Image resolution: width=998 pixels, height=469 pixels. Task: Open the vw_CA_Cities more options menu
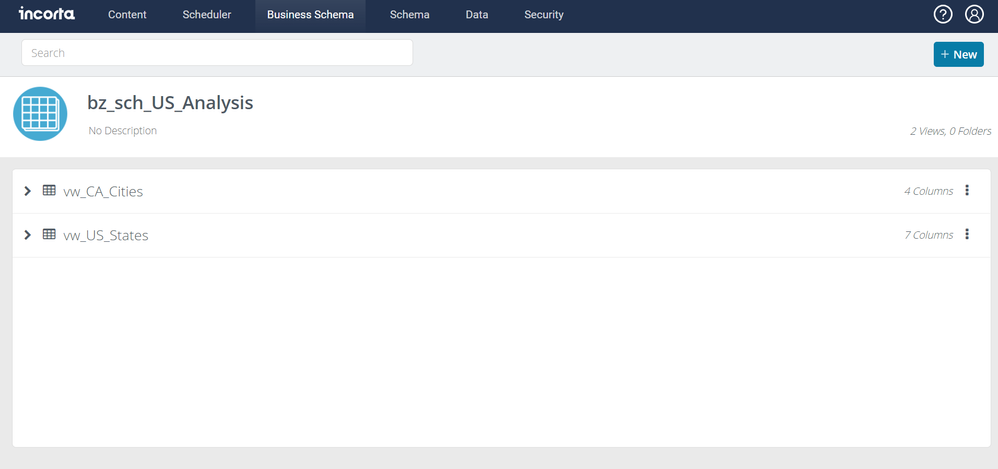(967, 190)
